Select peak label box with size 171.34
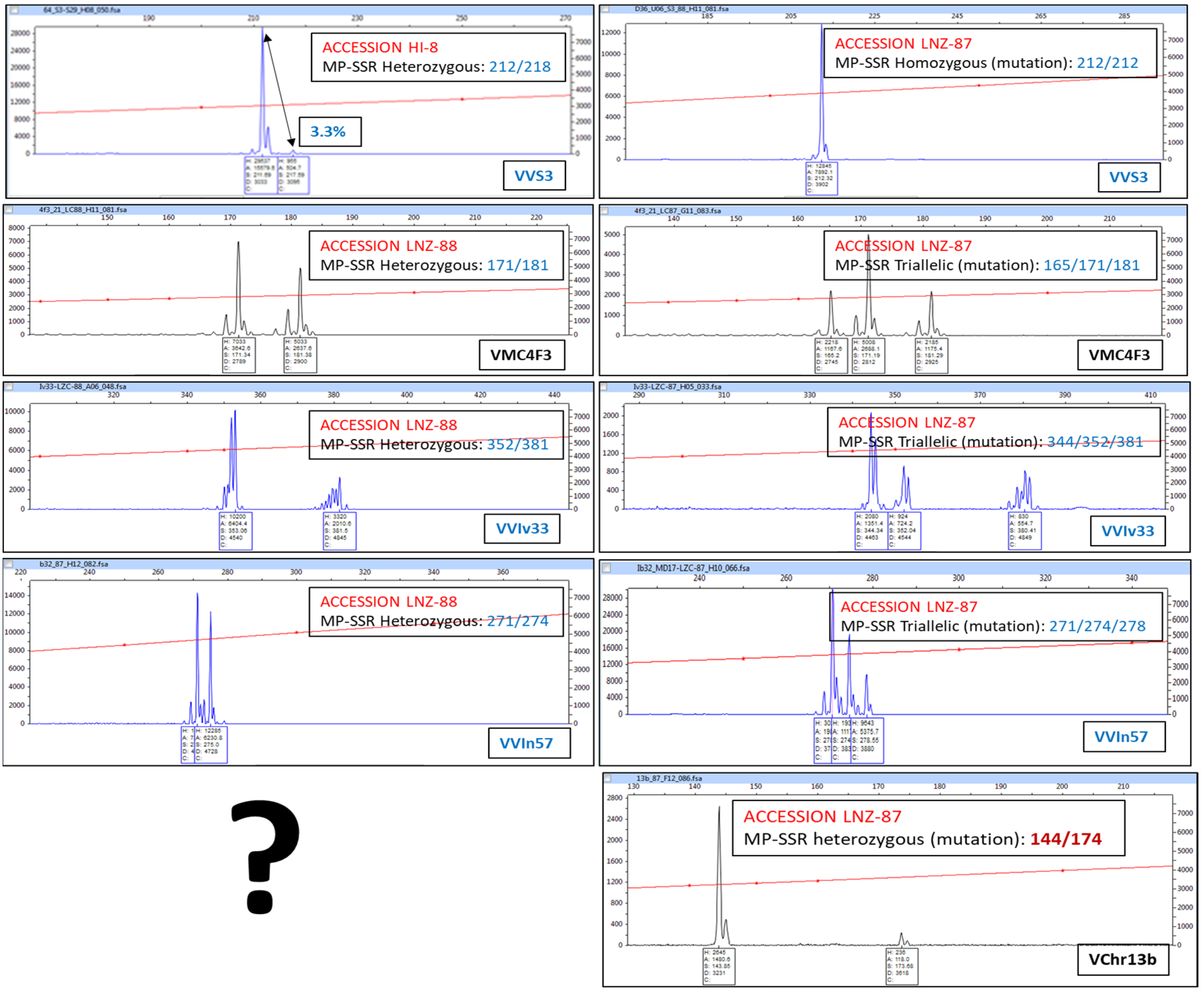1204x995 pixels. point(239,355)
